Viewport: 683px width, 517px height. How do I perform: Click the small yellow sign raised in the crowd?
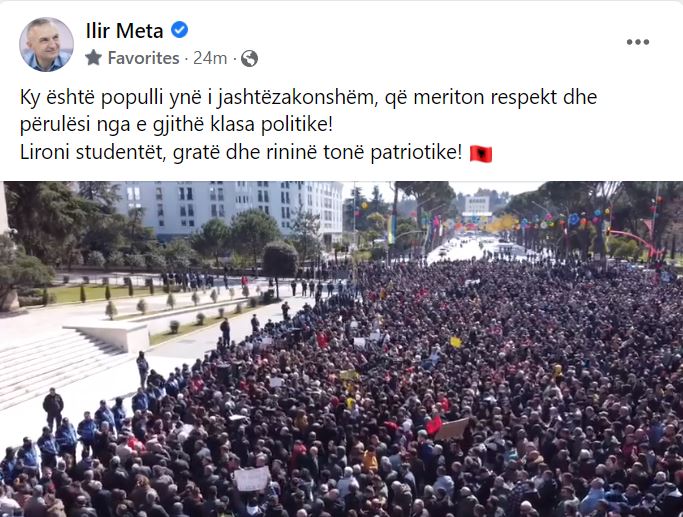tap(456, 342)
